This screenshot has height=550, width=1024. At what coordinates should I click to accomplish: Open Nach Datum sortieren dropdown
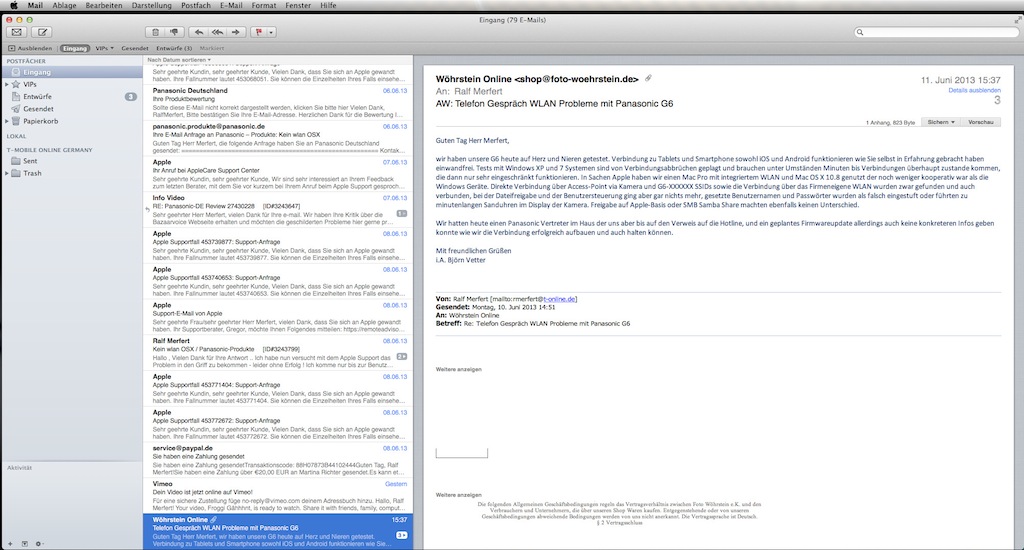[179, 59]
